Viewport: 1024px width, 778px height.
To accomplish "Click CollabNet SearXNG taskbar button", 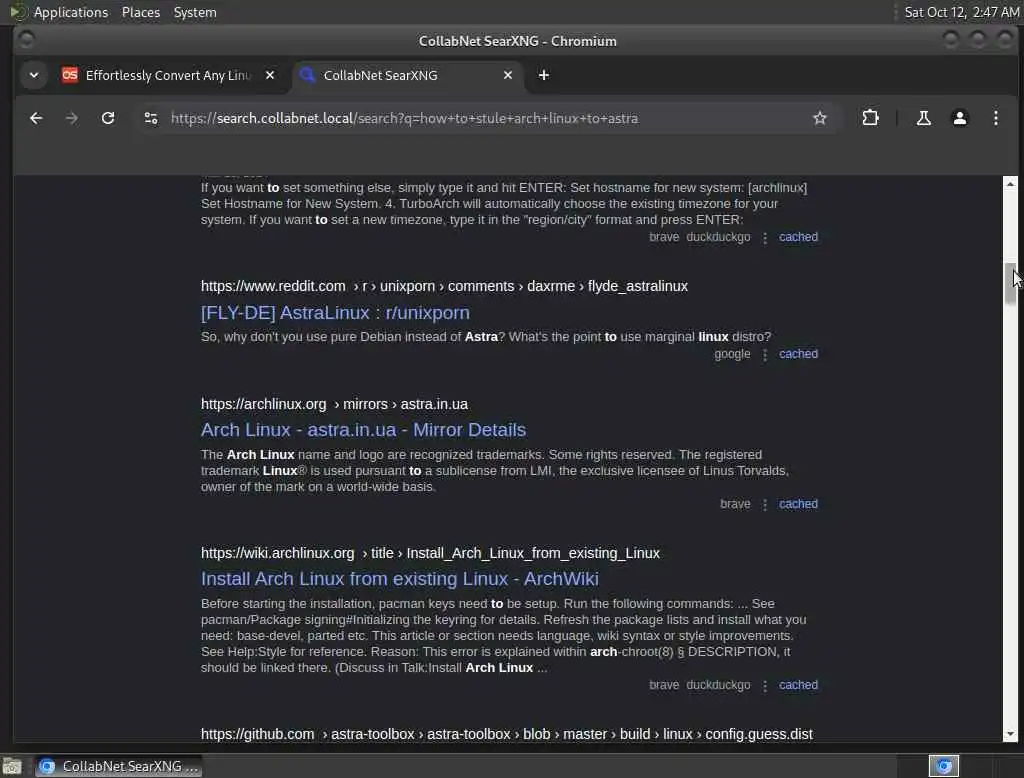I will tap(119, 766).
